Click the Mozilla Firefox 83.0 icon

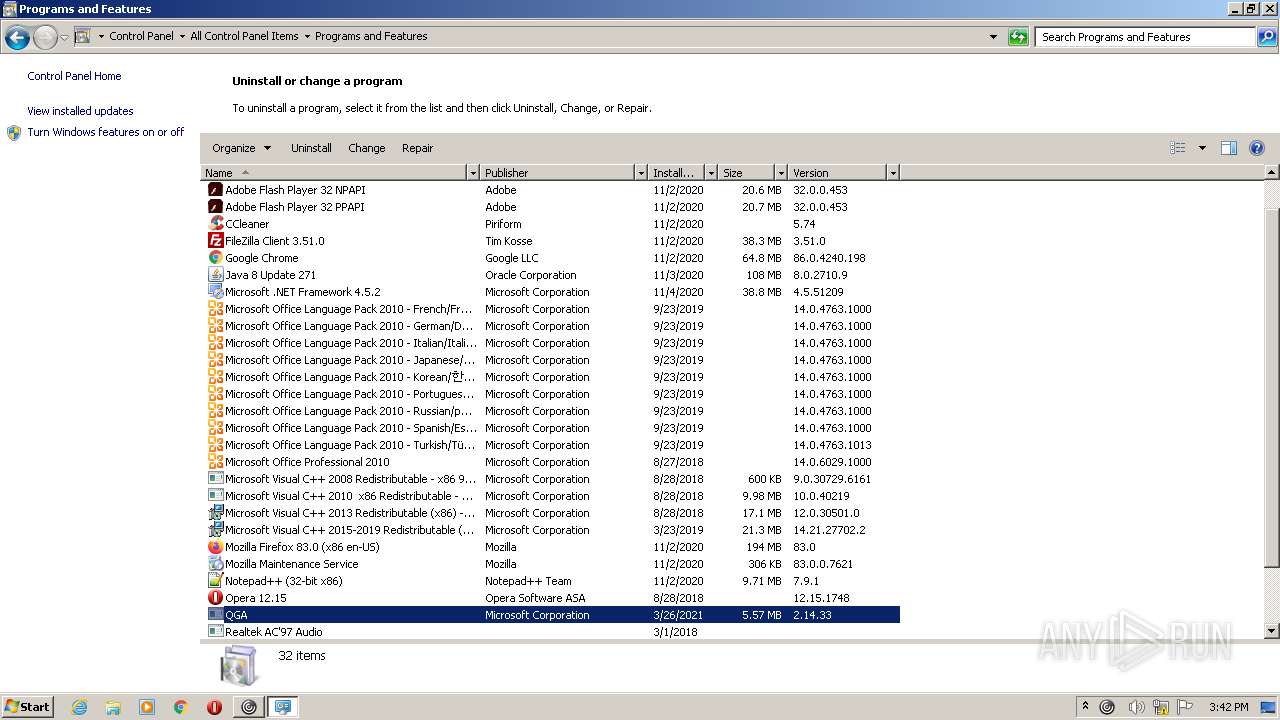215,547
